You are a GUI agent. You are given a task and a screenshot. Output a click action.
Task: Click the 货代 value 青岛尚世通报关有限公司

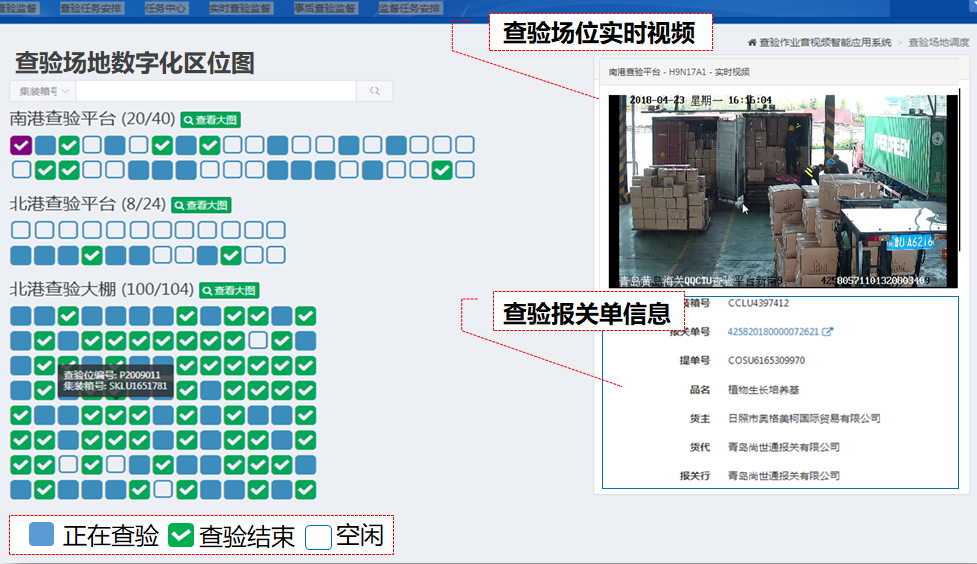point(784,447)
